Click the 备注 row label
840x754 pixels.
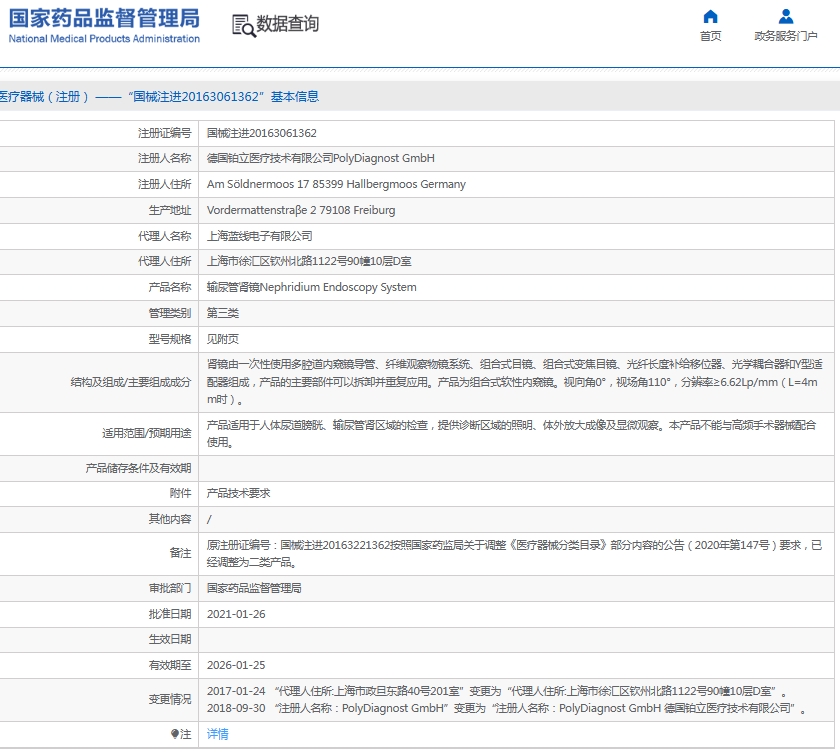pos(181,553)
